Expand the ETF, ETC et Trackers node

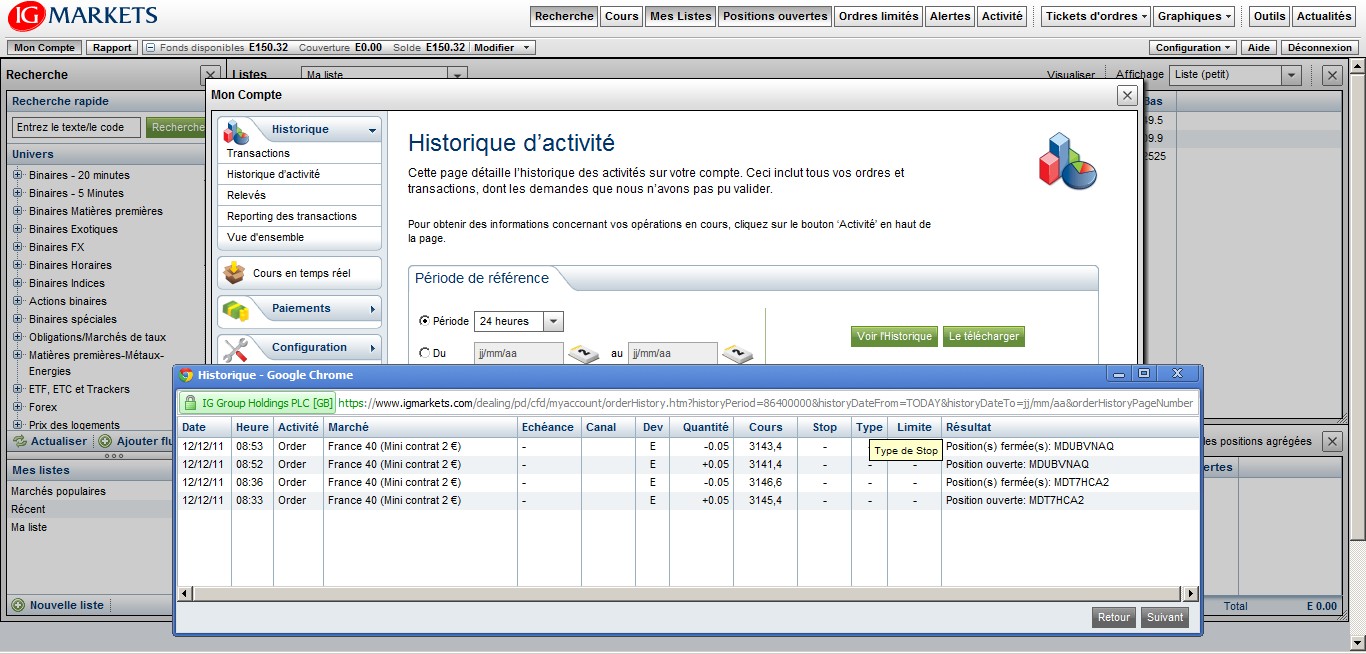tap(18, 389)
